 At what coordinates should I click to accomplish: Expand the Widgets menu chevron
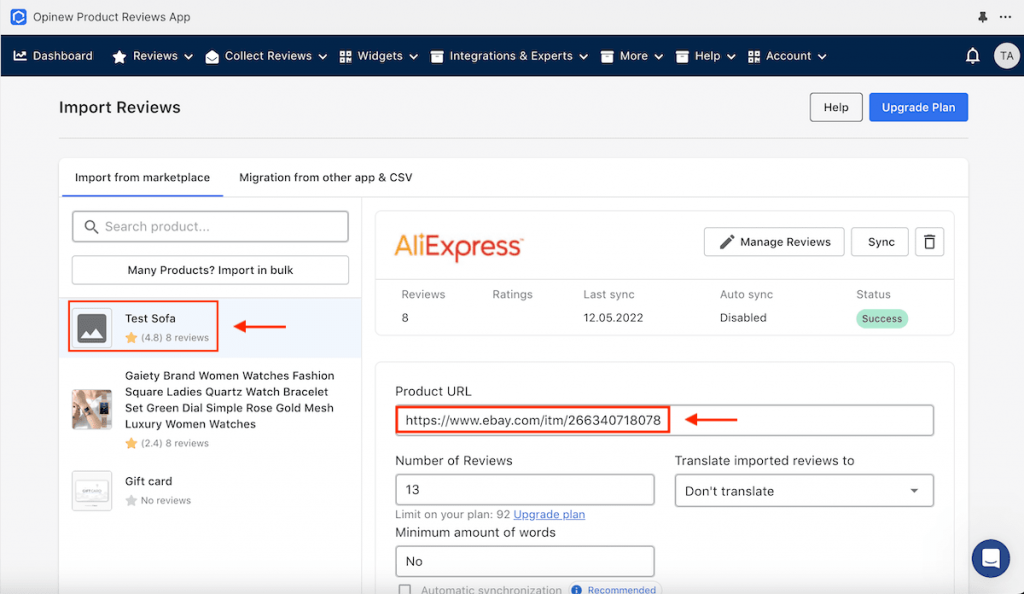(x=413, y=57)
